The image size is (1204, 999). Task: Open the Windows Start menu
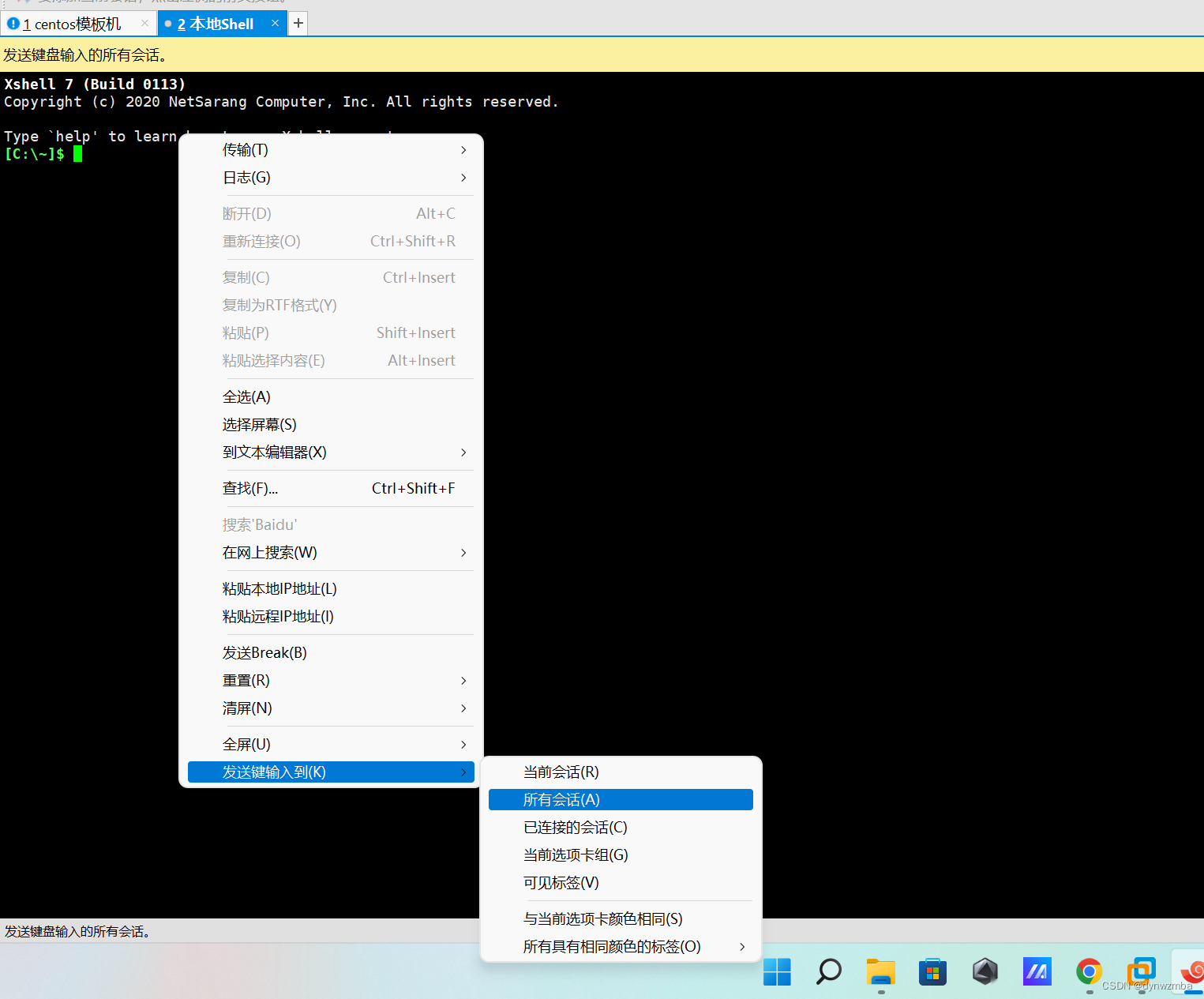pyautogui.click(x=777, y=971)
